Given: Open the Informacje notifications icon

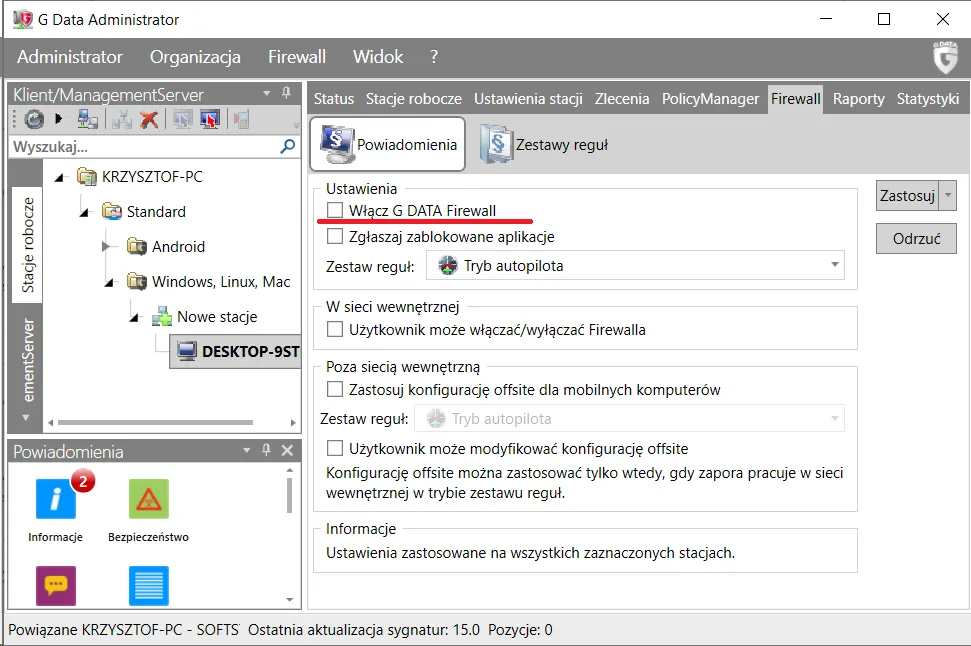Looking at the screenshot, I should 56,499.
